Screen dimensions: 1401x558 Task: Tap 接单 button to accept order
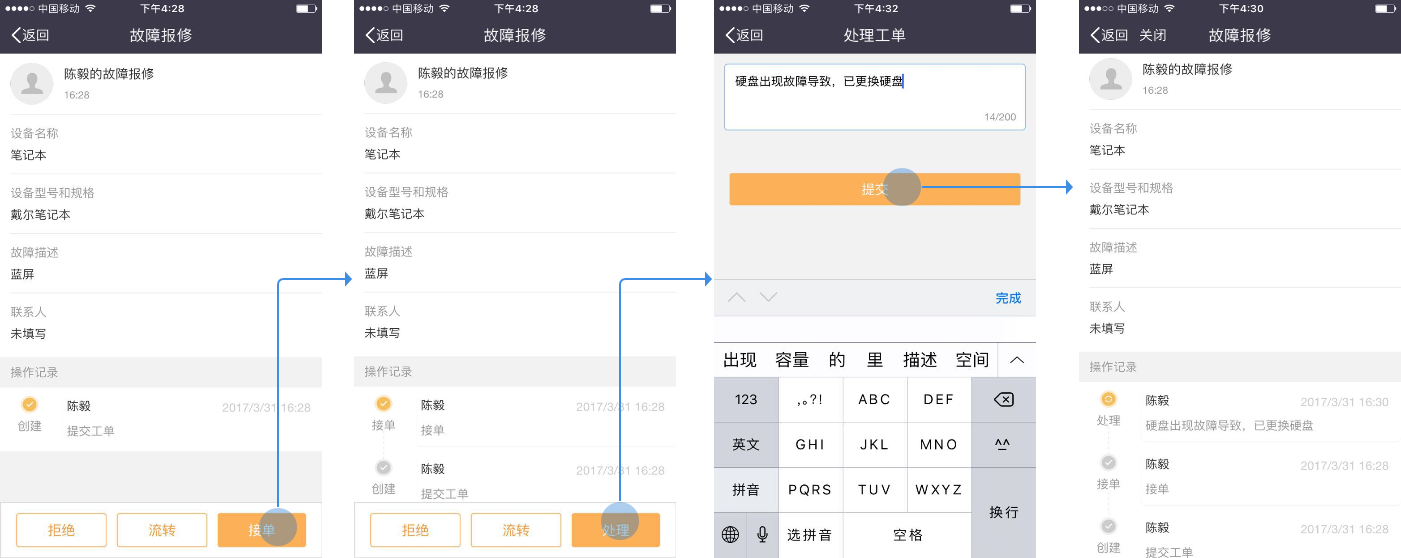(262, 530)
